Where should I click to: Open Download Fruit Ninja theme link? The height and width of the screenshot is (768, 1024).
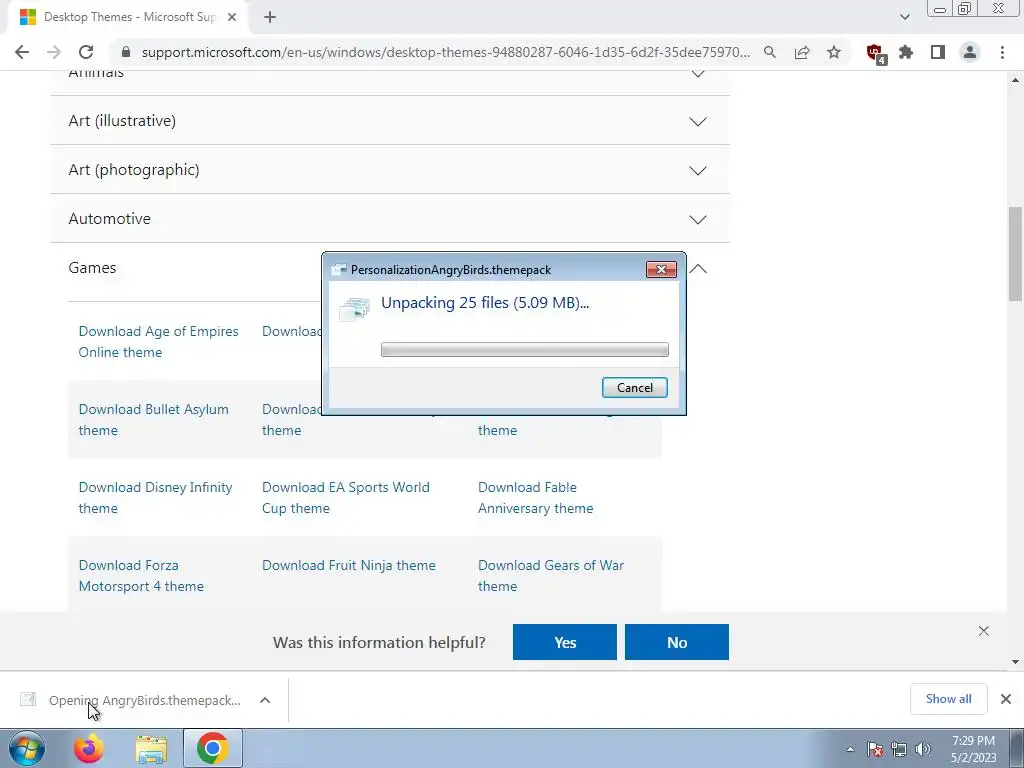point(349,566)
